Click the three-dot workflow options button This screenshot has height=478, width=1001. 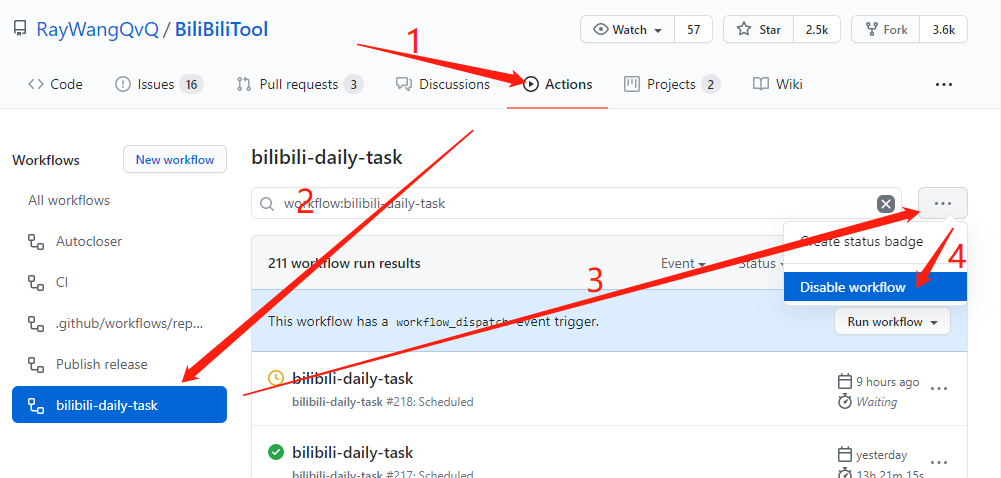pos(942,203)
